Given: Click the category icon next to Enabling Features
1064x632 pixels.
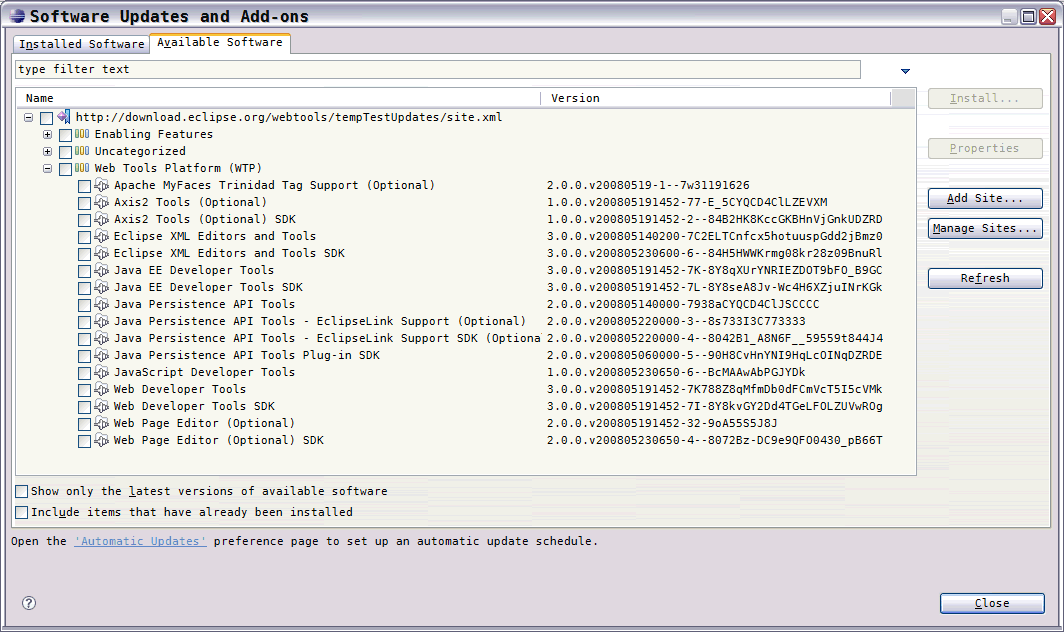Looking at the screenshot, I should [83, 134].
